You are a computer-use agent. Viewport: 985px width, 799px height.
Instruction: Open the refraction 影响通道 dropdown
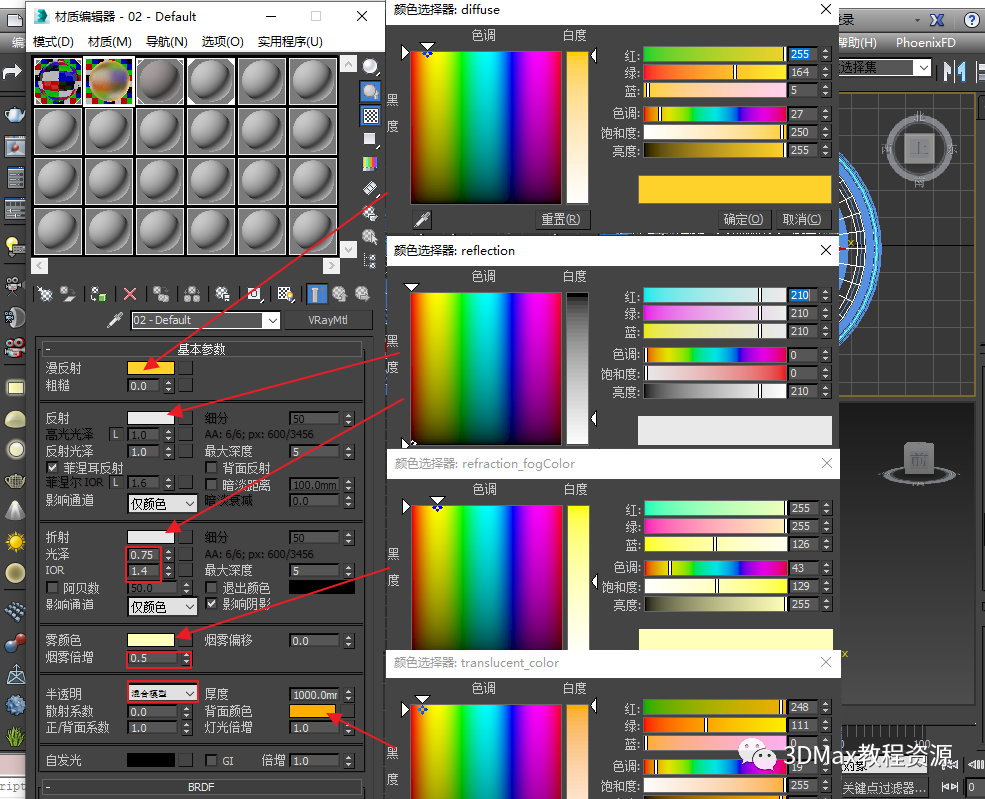163,607
